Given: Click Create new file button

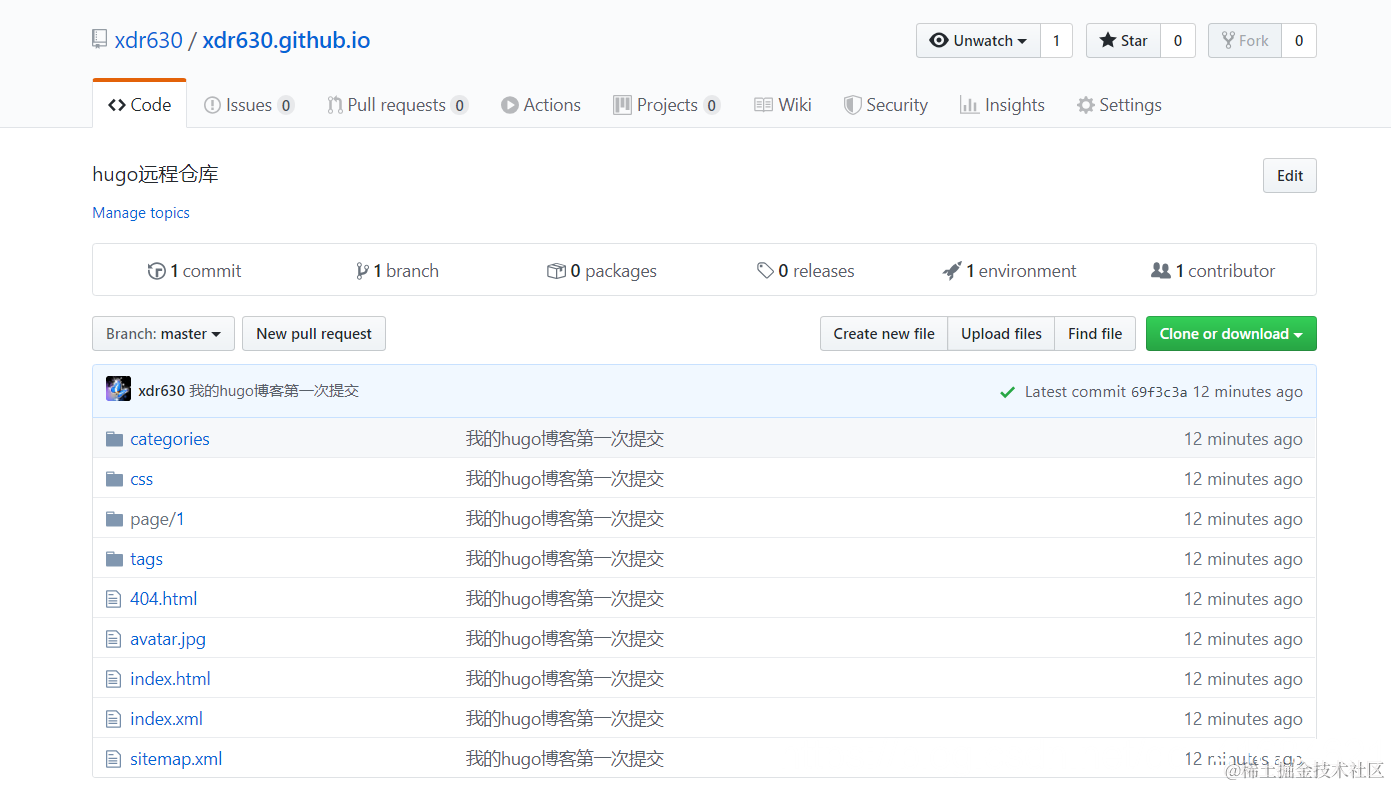Looking at the screenshot, I should click(884, 334).
